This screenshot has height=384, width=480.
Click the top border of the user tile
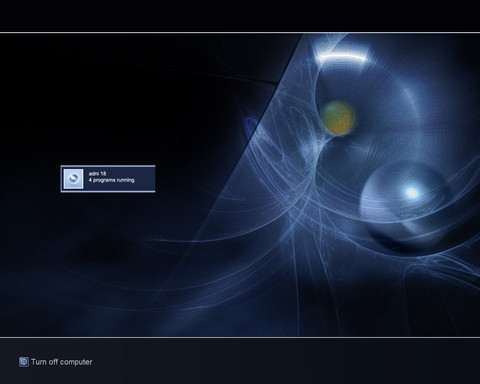point(108,166)
